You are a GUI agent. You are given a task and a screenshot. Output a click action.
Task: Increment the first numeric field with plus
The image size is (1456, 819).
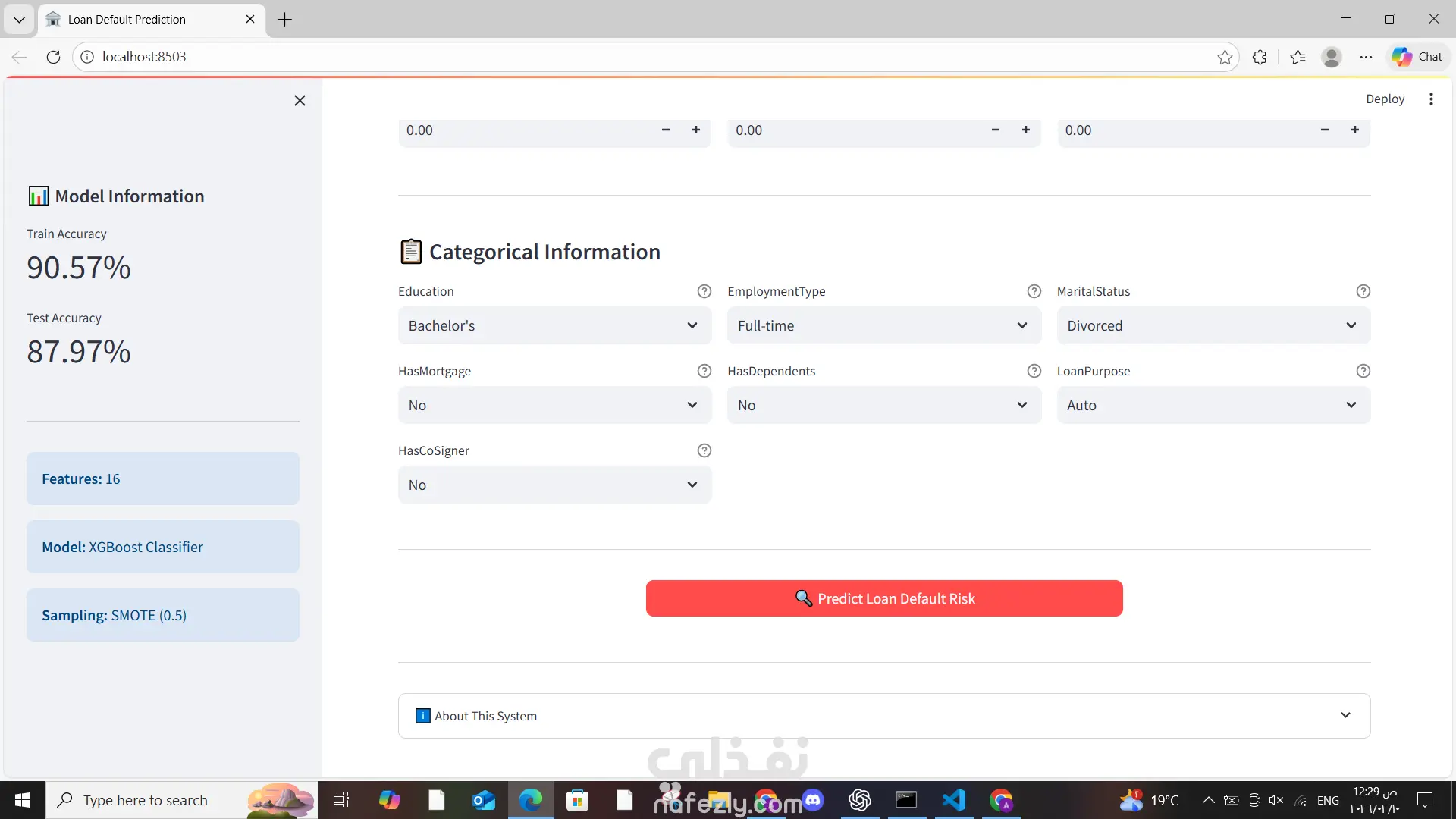695,130
